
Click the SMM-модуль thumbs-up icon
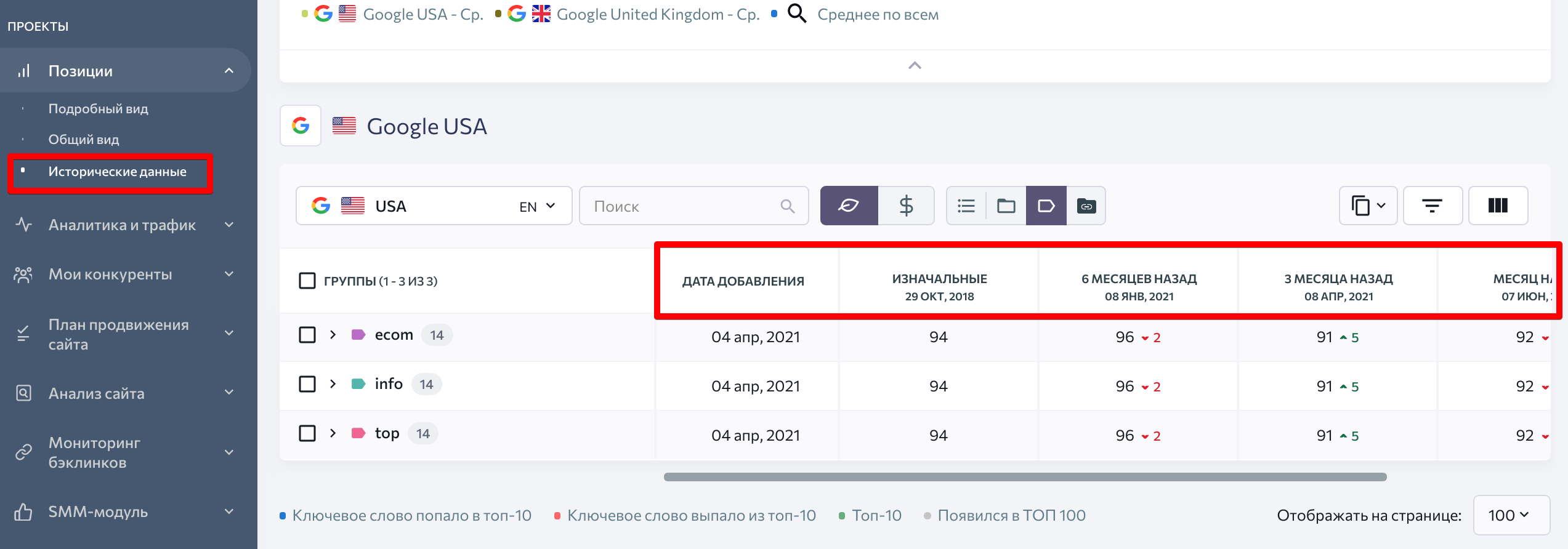[x=23, y=511]
